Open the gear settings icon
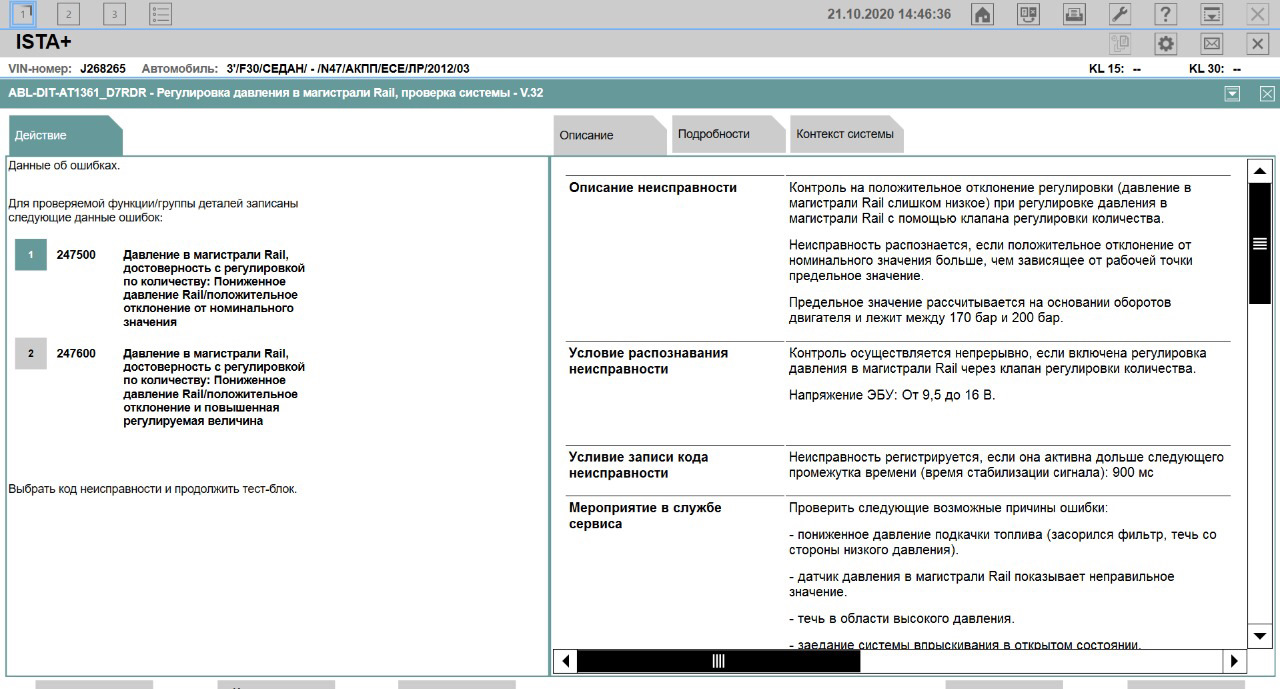Viewport: 1280px width, 689px height. pos(1166,44)
